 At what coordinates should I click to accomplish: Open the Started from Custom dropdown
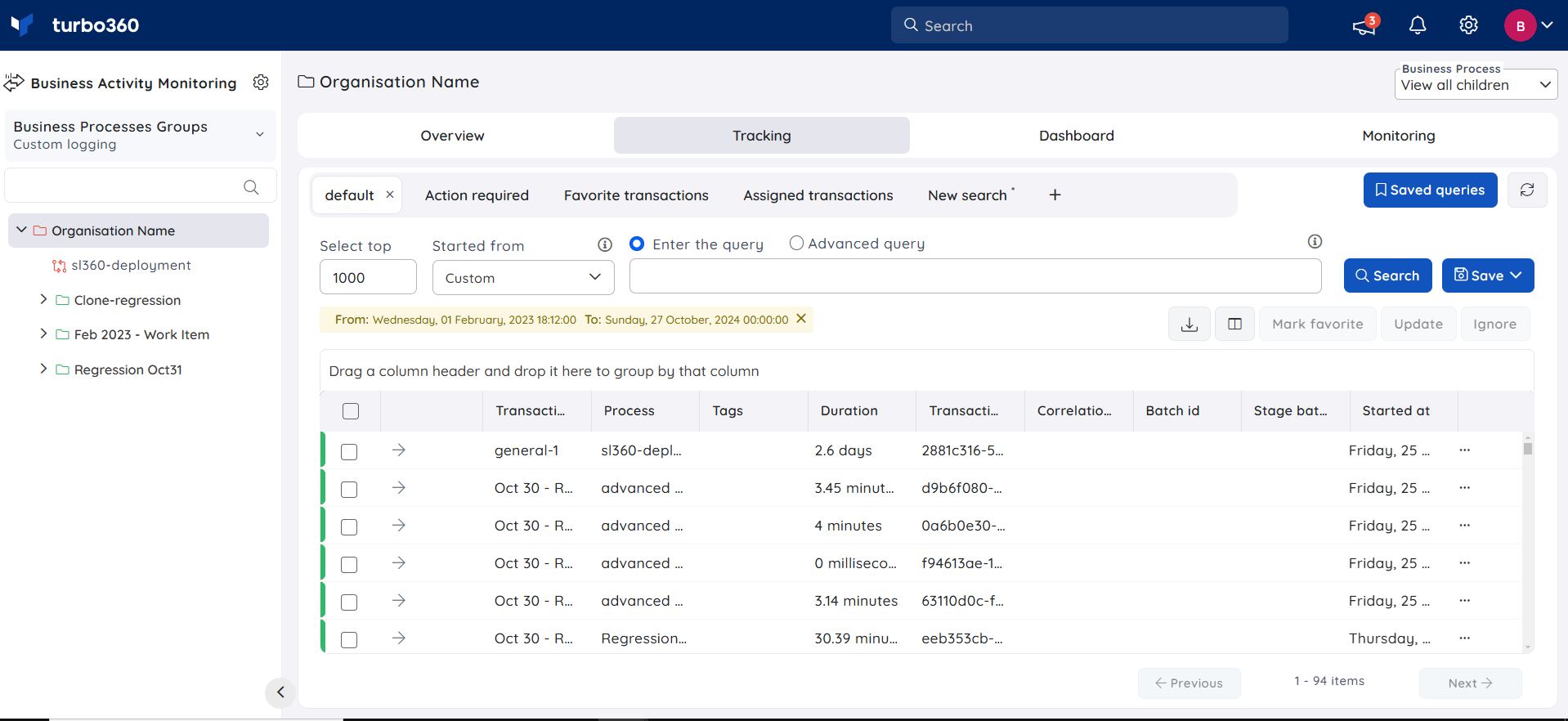point(523,277)
